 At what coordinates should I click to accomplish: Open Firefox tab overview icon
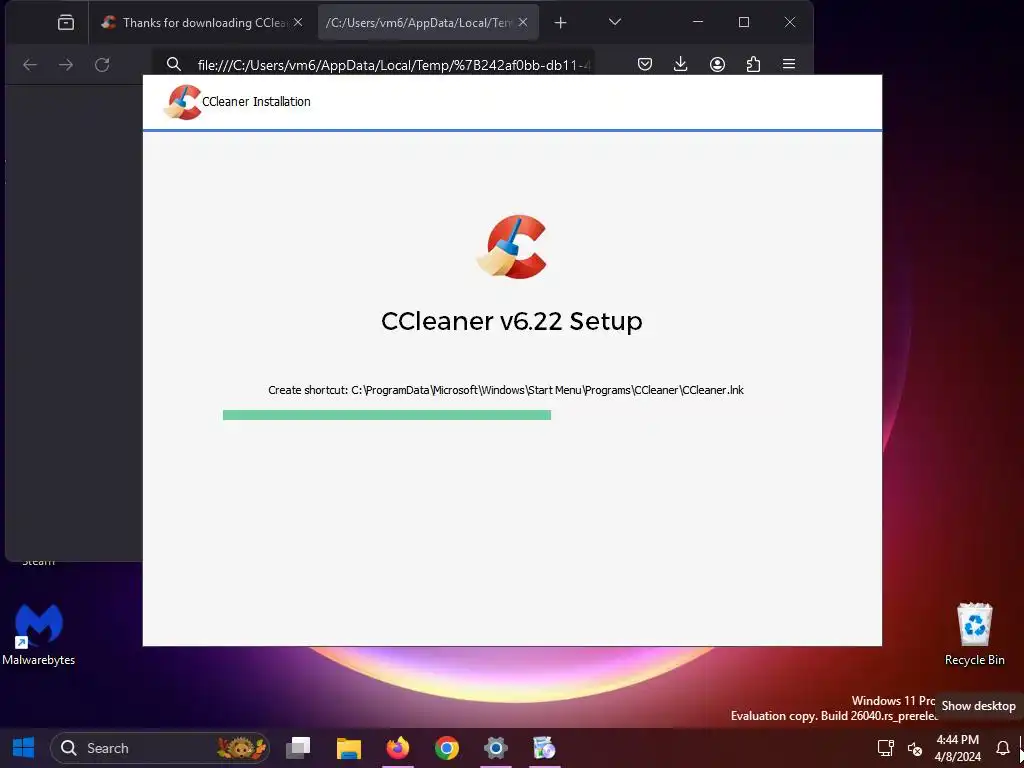click(66, 23)
